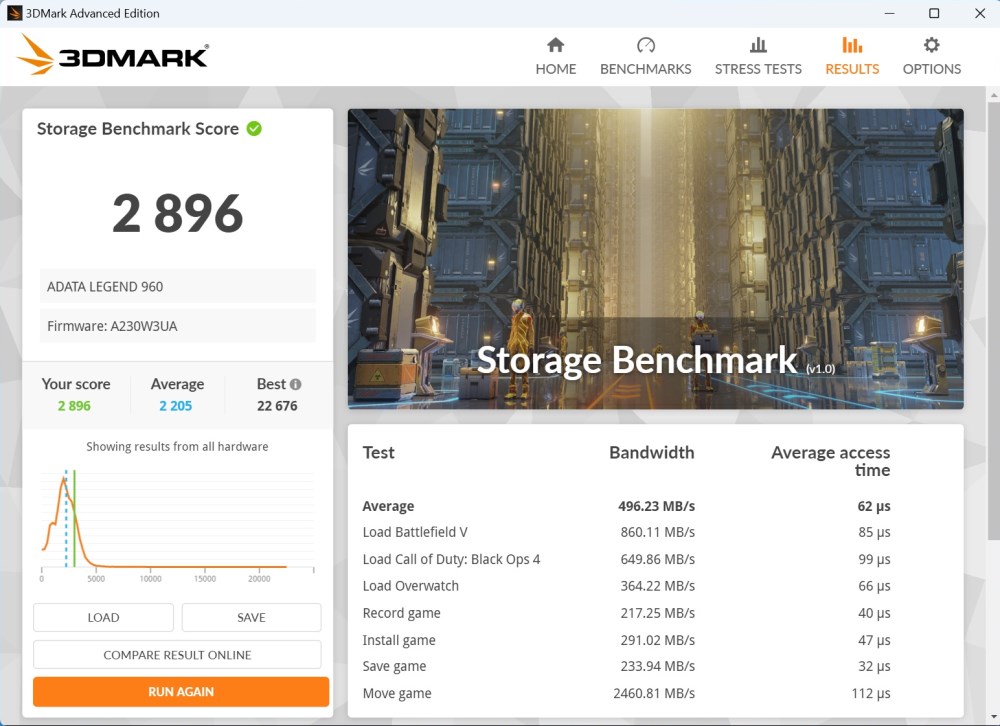This screenshot has height=726, width=1000.
Task: Click Load Call of Duty: Black Ops 4
Action: pyautogui.click(x=451, y=559)
